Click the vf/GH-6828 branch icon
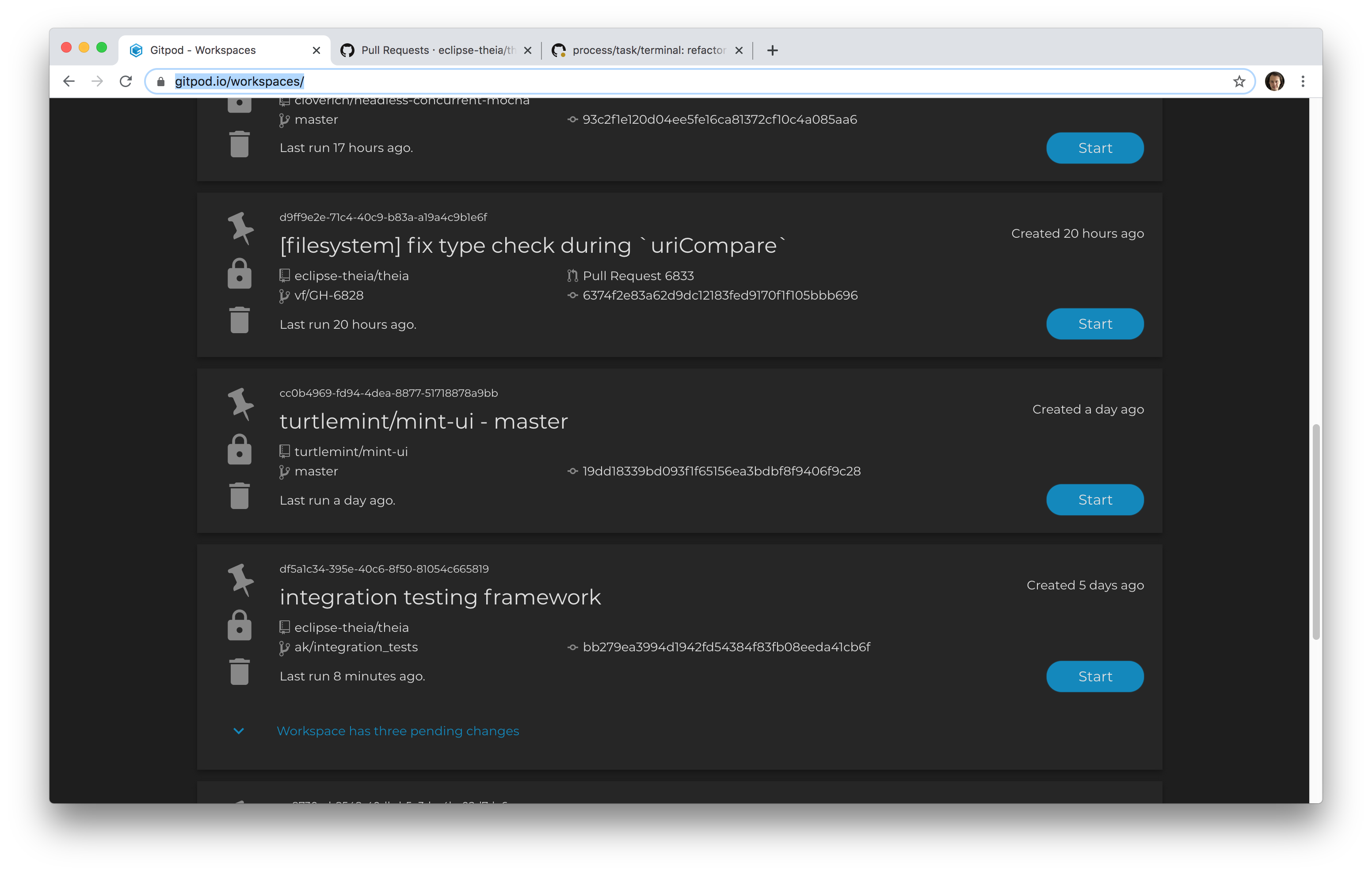Screen dimensions: 1372x874 (x=283, y=295)
